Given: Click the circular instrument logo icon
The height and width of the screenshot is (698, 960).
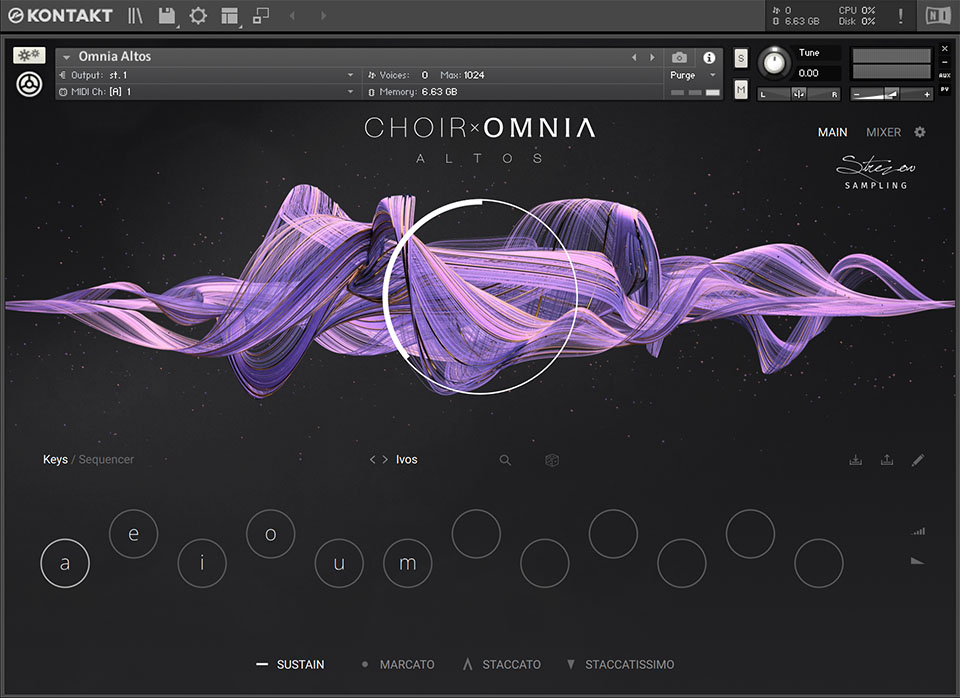Looking at the screenshot, I should pyautogui.click(x=29, y=84).
